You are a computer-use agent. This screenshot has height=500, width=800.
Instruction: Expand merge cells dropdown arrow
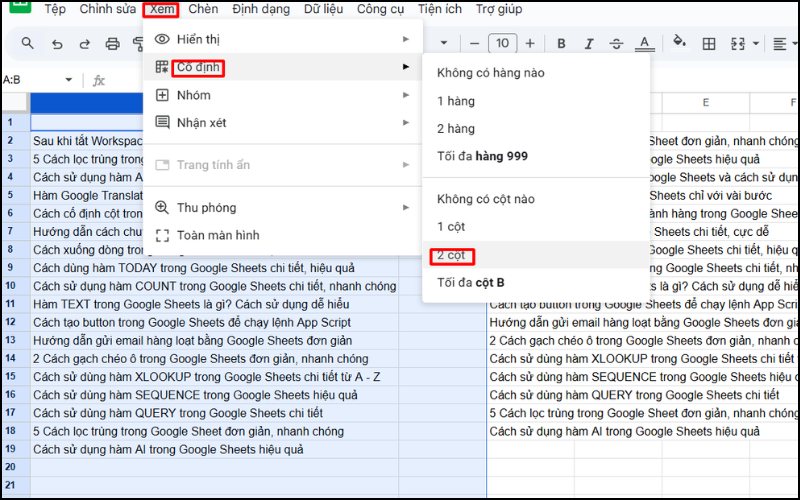(x=756, y=44)
